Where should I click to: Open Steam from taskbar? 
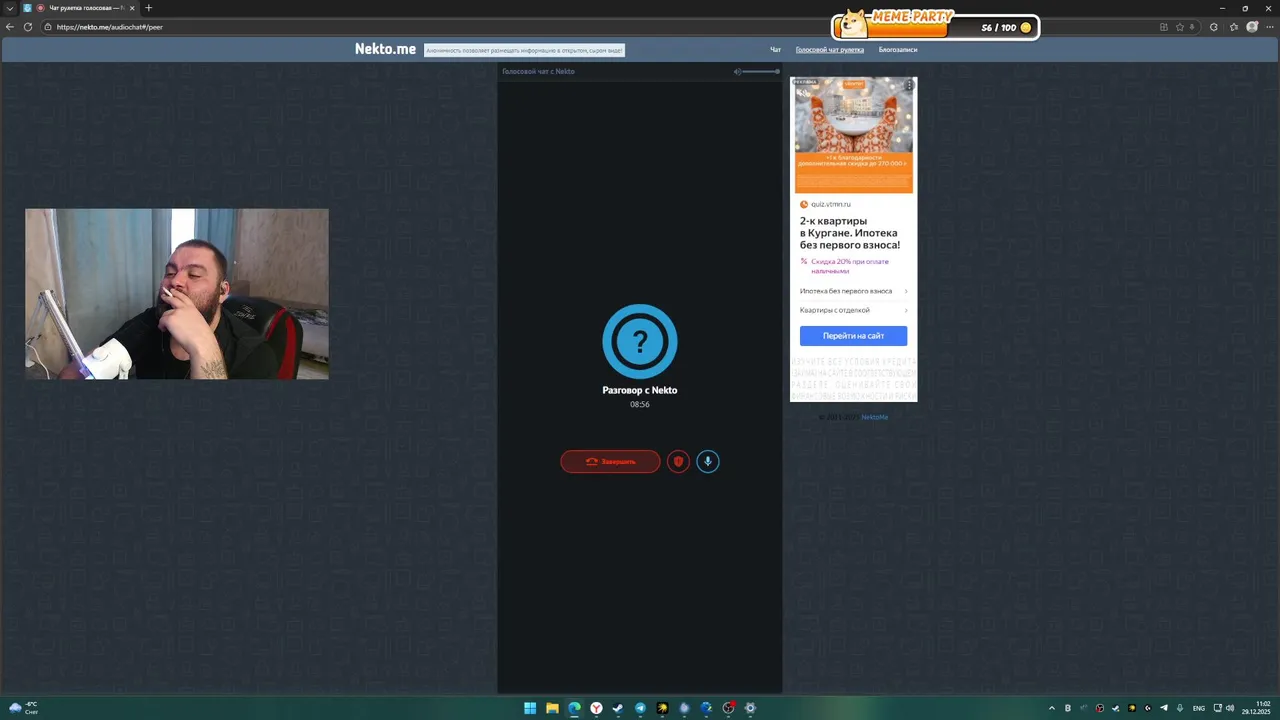point(618,708)
